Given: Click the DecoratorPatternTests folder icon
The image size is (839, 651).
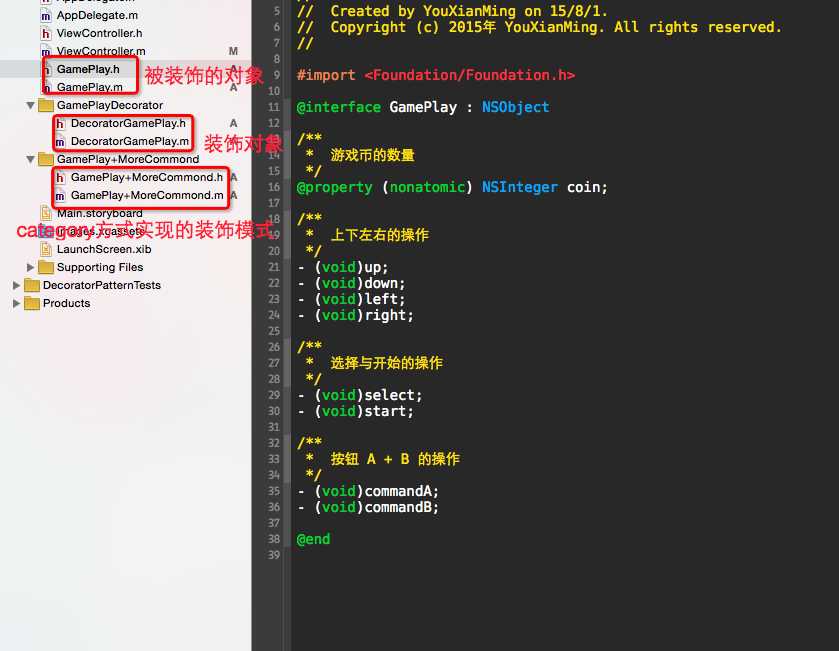Looking at the screenshot, I should pos(32,285).
